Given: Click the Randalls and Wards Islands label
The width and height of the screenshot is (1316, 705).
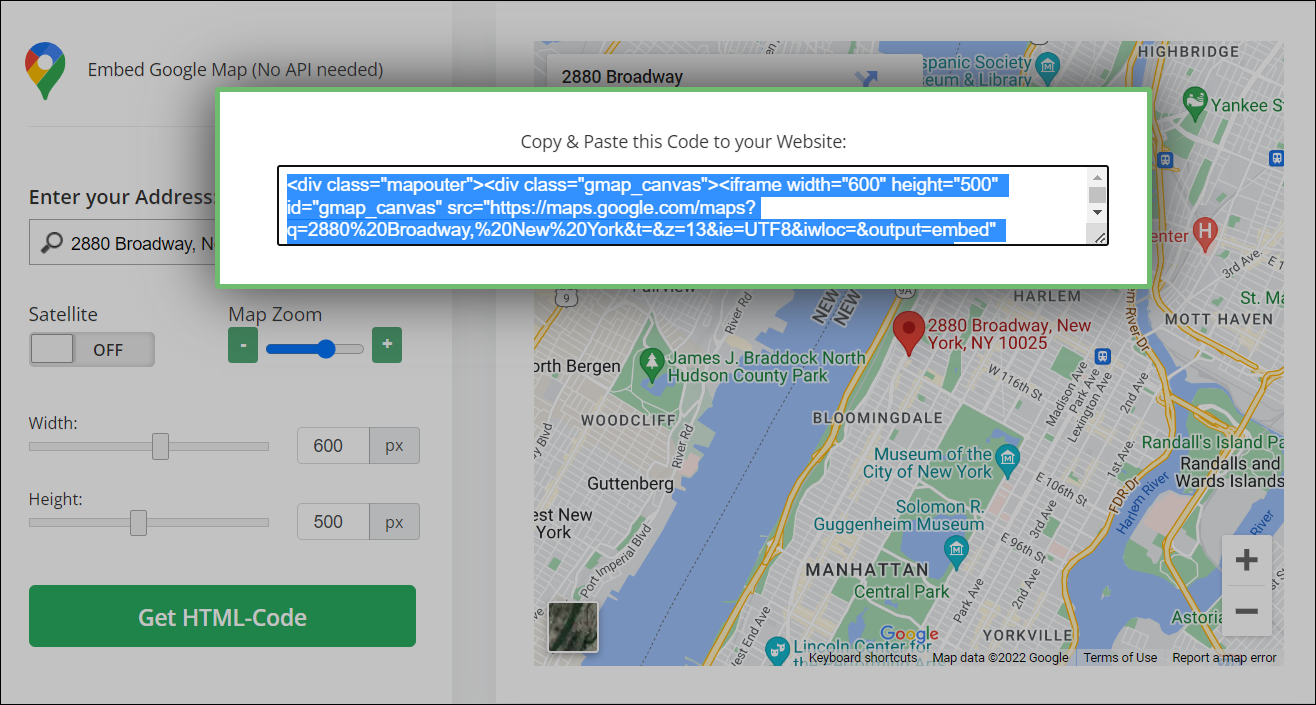Looking at the screenshot, I should click(1230, 472).
